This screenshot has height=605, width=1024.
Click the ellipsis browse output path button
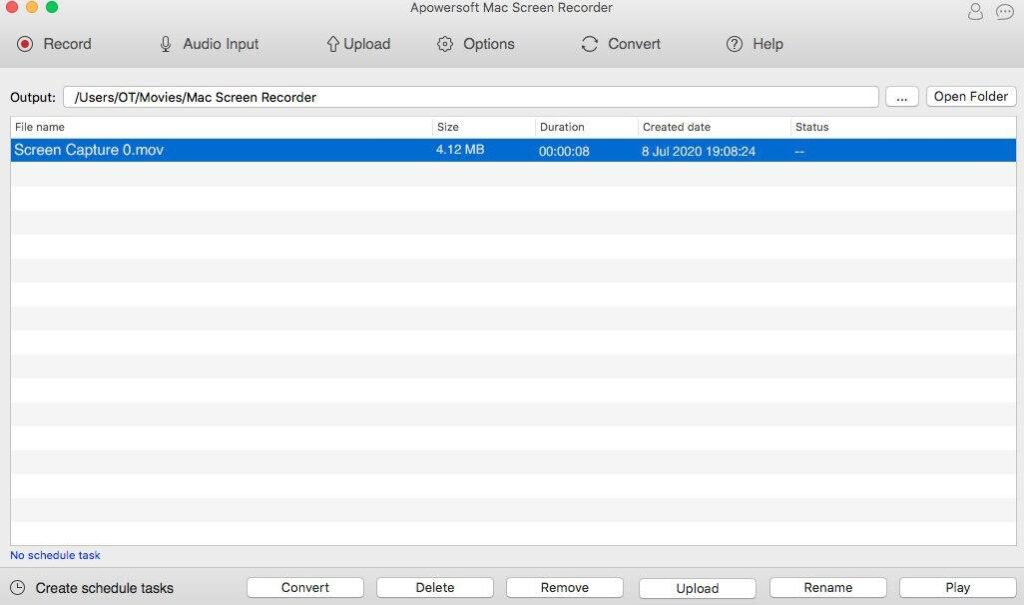coord(902,97)
